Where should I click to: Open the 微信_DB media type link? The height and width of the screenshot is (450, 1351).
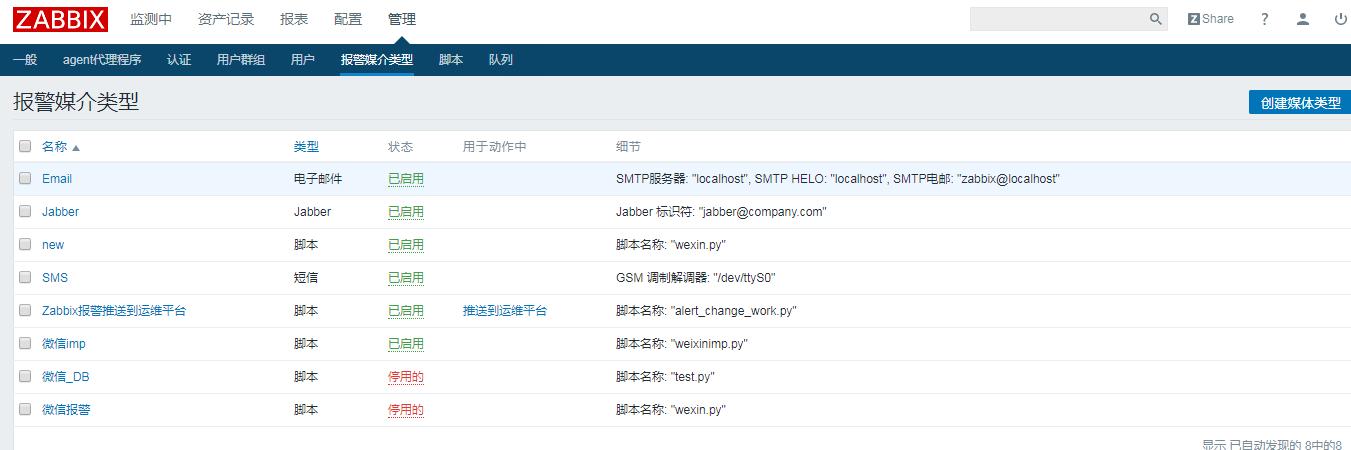66,377
